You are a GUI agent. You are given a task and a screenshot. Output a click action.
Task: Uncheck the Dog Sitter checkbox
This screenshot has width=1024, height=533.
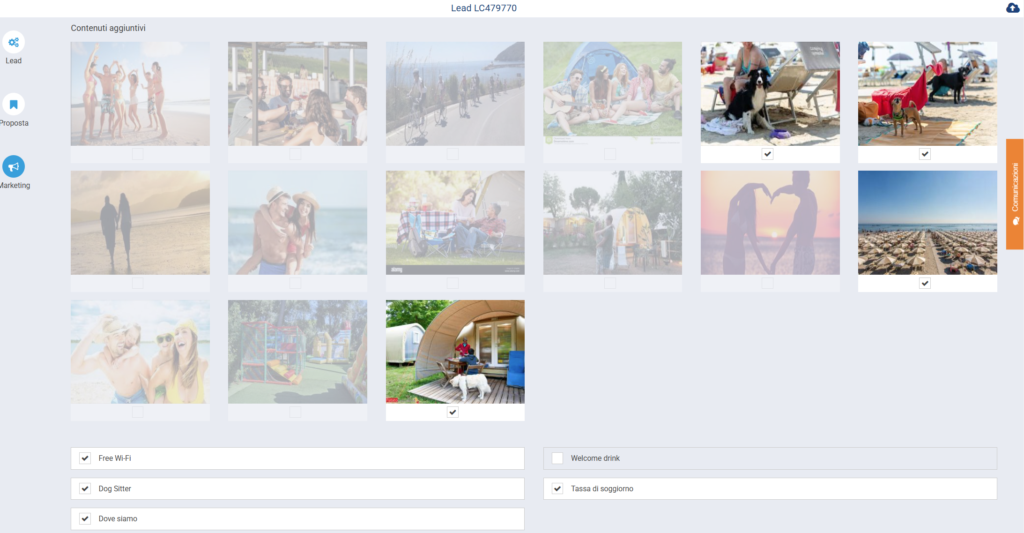coord(85,489)
